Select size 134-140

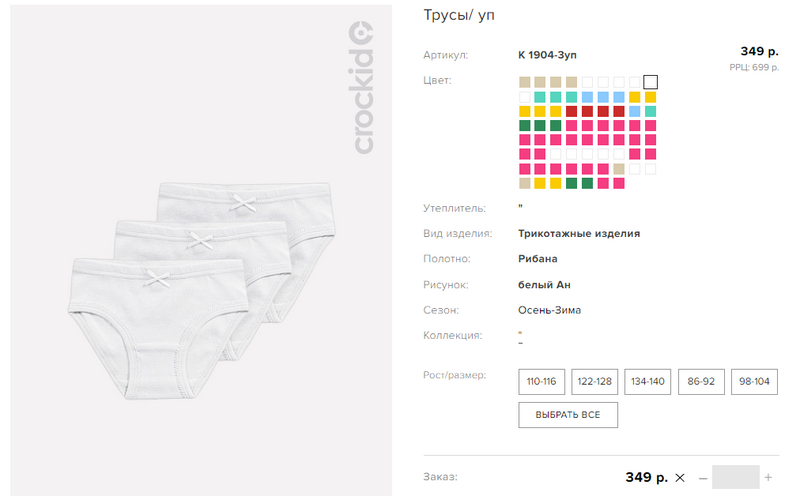[x=648, y=381]
